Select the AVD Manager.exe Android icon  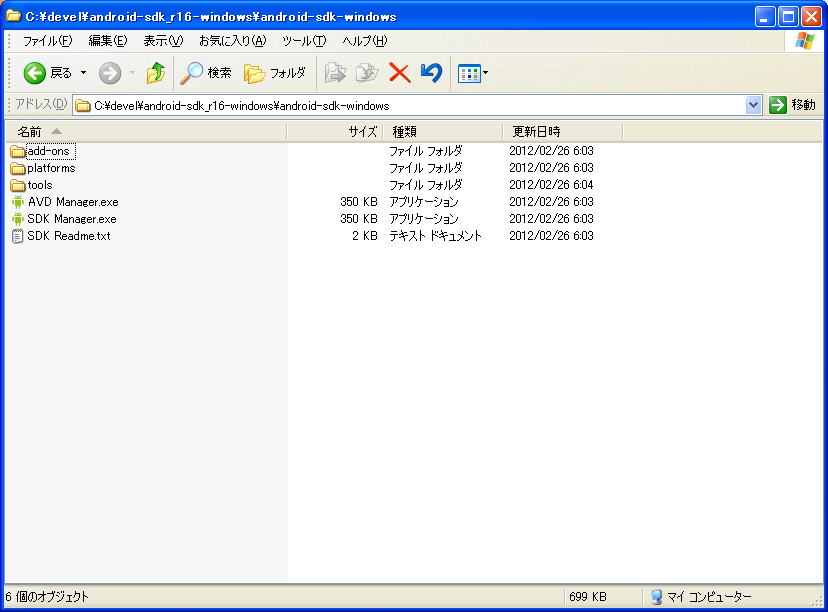tap(18, 202)
